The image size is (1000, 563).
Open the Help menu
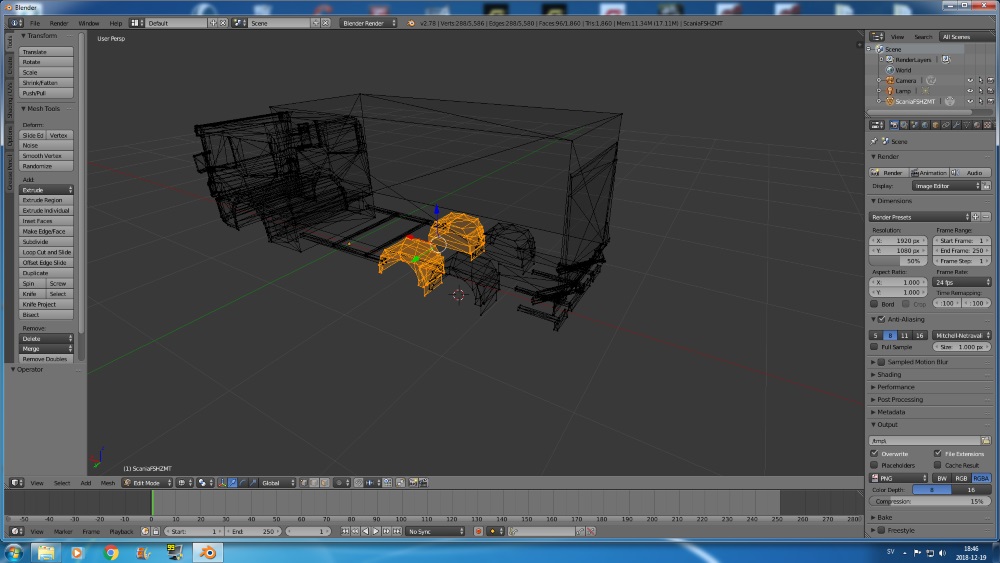click(x=115, y=23)
